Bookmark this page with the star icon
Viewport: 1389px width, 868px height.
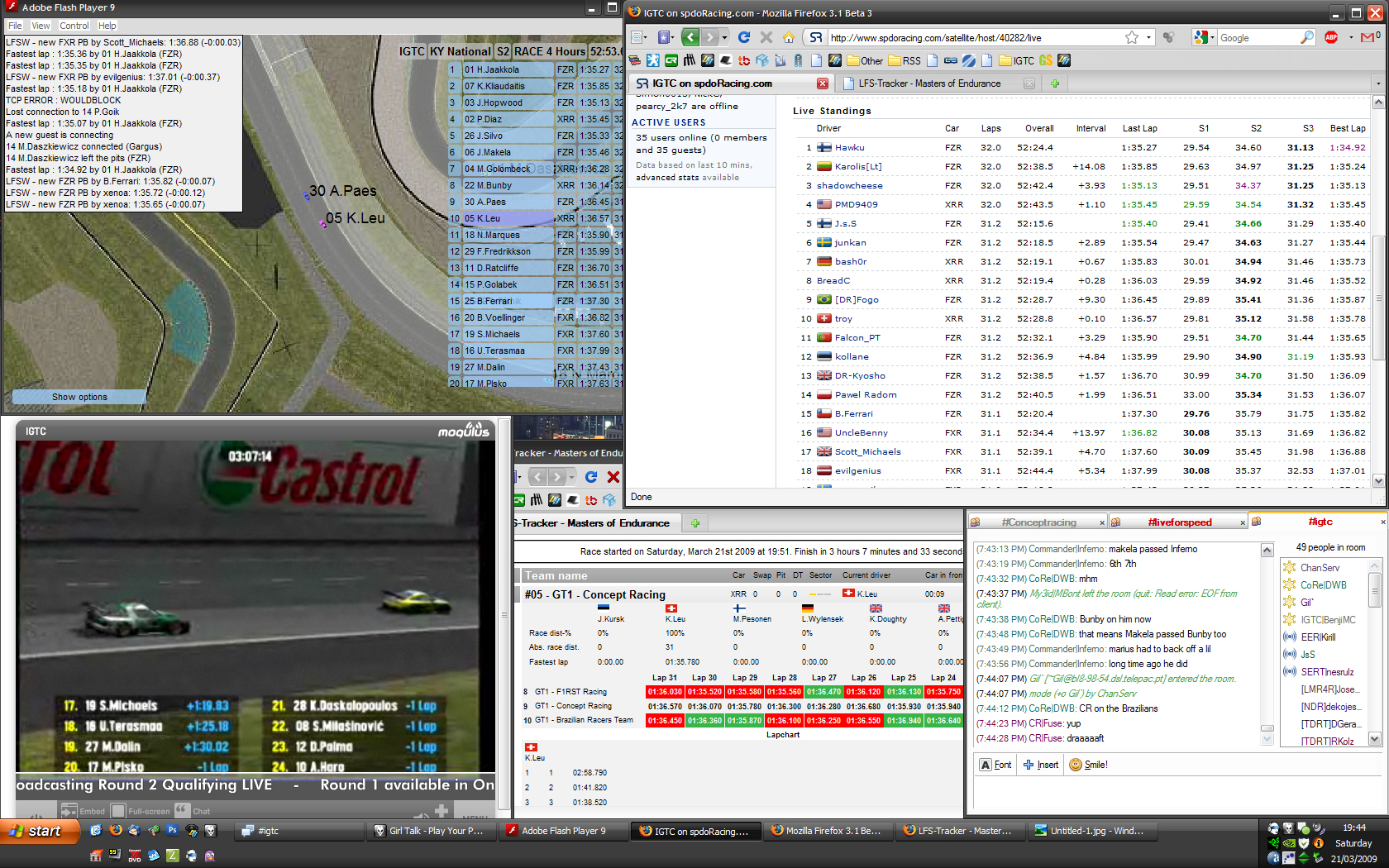click(1132, 37)
